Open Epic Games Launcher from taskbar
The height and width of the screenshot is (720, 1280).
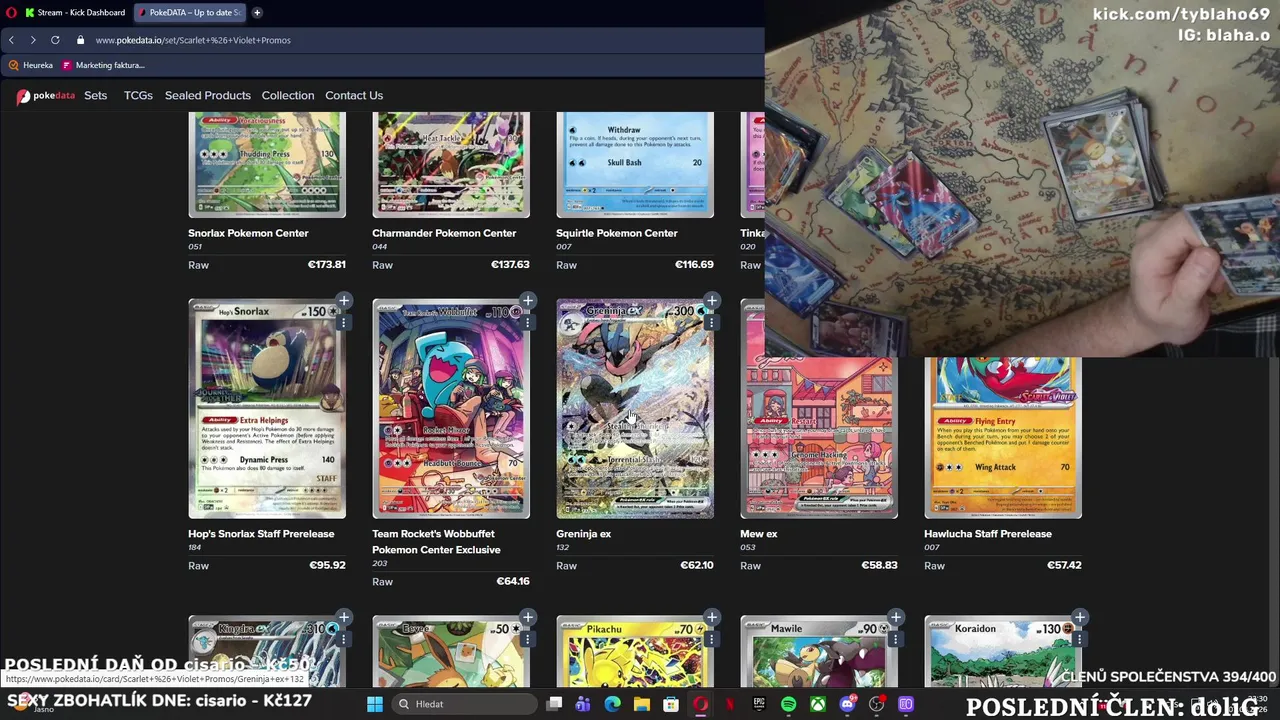759,704
